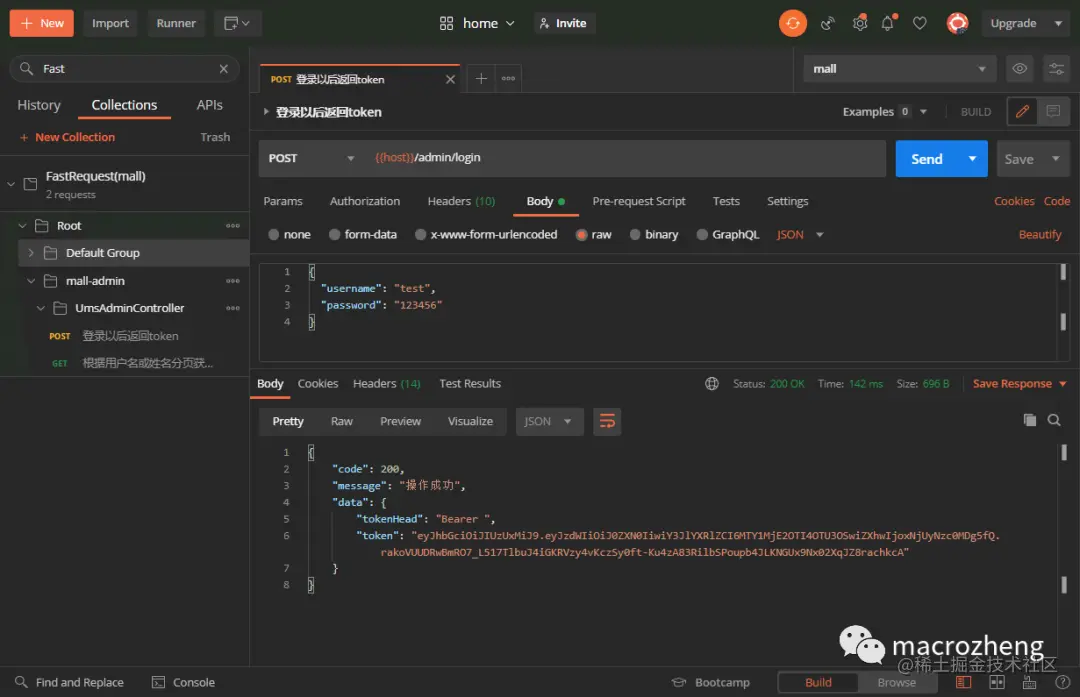
Task: Open the satellite capture requests icon
Action: pyautogui.click(x=828, y=23)
